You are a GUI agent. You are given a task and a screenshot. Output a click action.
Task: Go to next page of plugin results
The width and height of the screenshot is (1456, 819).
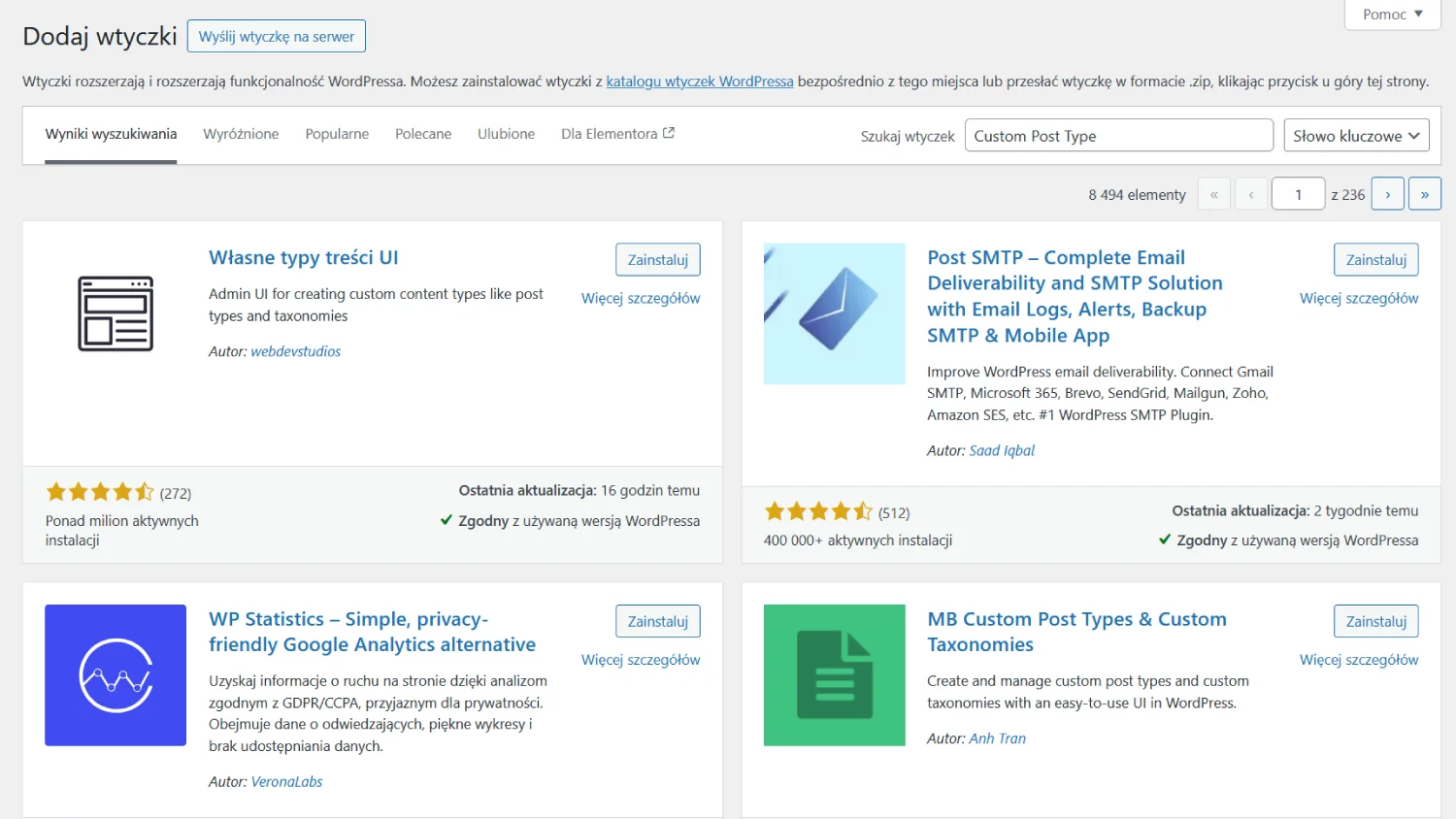coord(1387,194)
